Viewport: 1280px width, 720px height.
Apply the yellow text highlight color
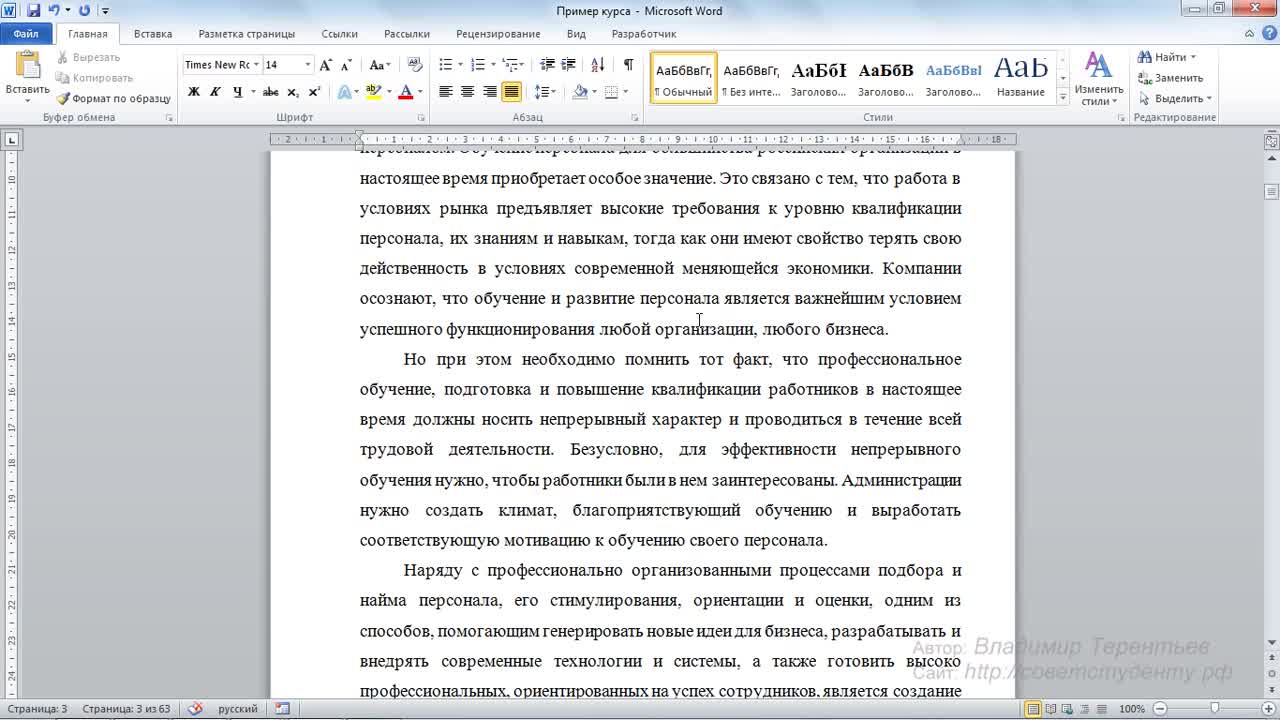[373, 92]
